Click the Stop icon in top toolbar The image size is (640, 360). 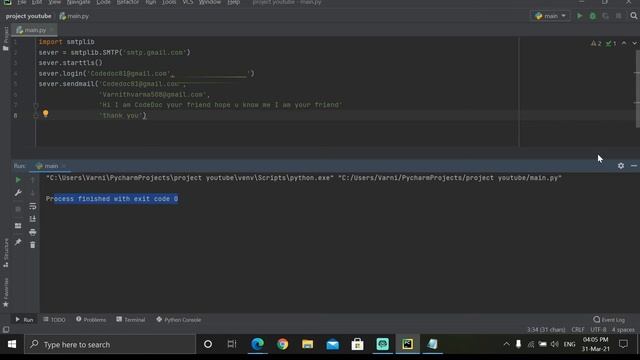[619, 16]
